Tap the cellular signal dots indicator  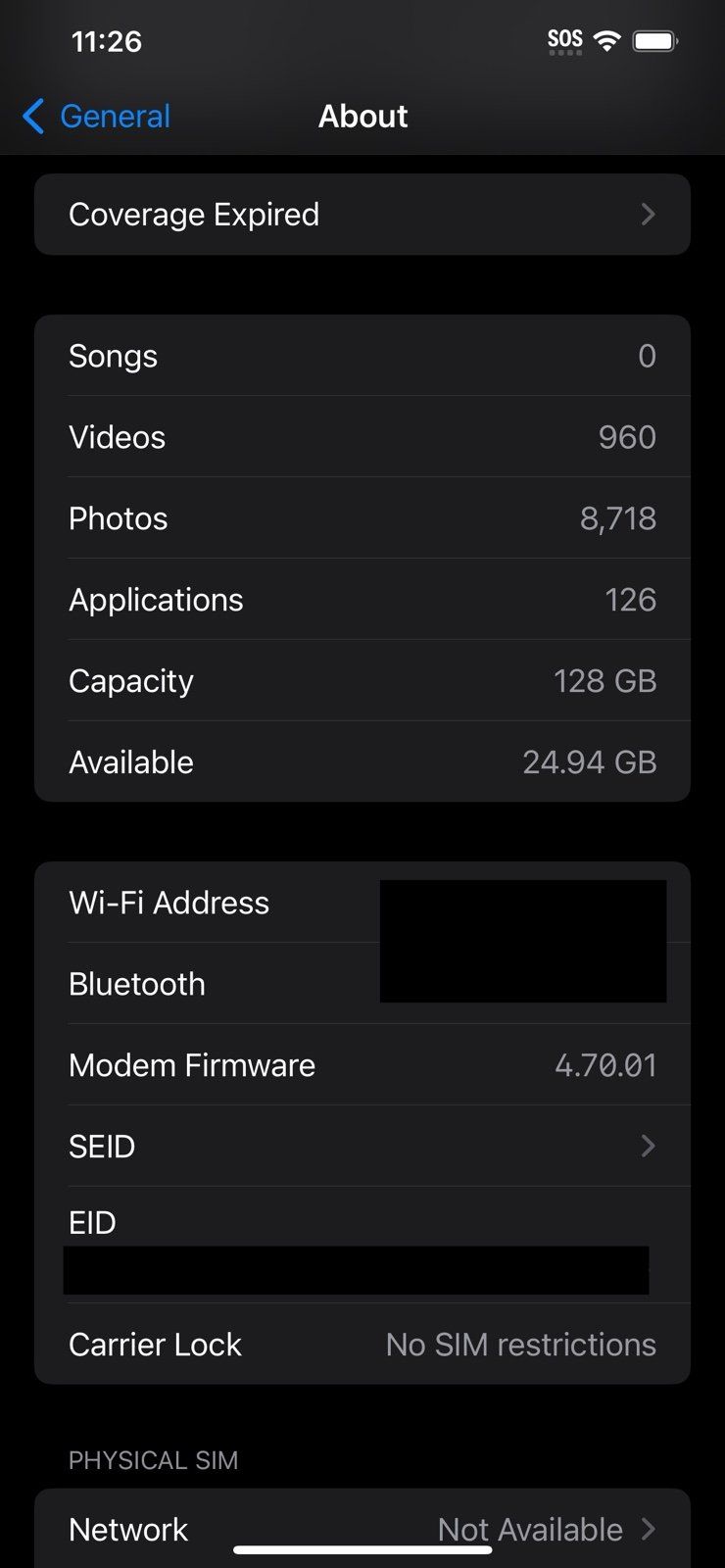click(x=564, y=54)
